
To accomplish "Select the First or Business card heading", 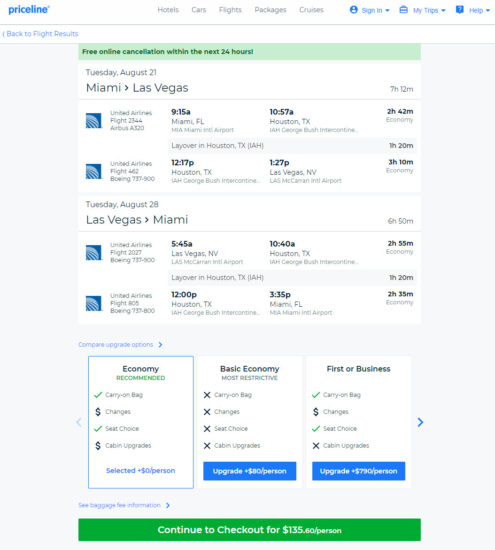I will tap(359, 369).
